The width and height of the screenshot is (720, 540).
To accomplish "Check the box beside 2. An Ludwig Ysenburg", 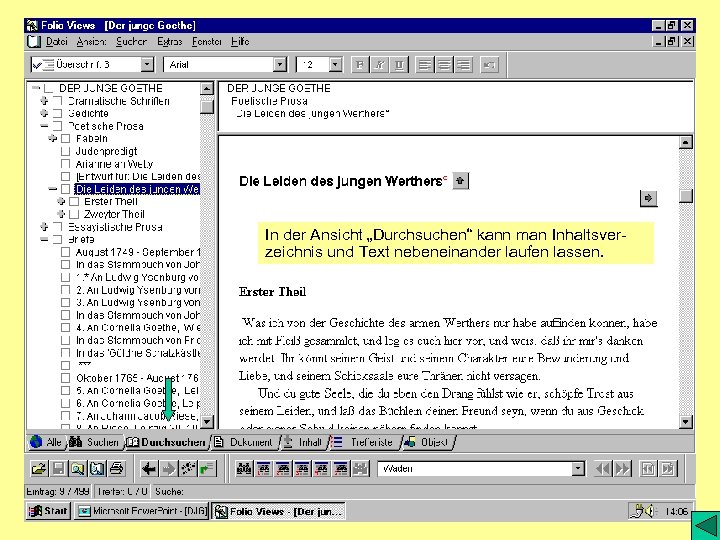I will pyautogui.click(x=65, y=290).
